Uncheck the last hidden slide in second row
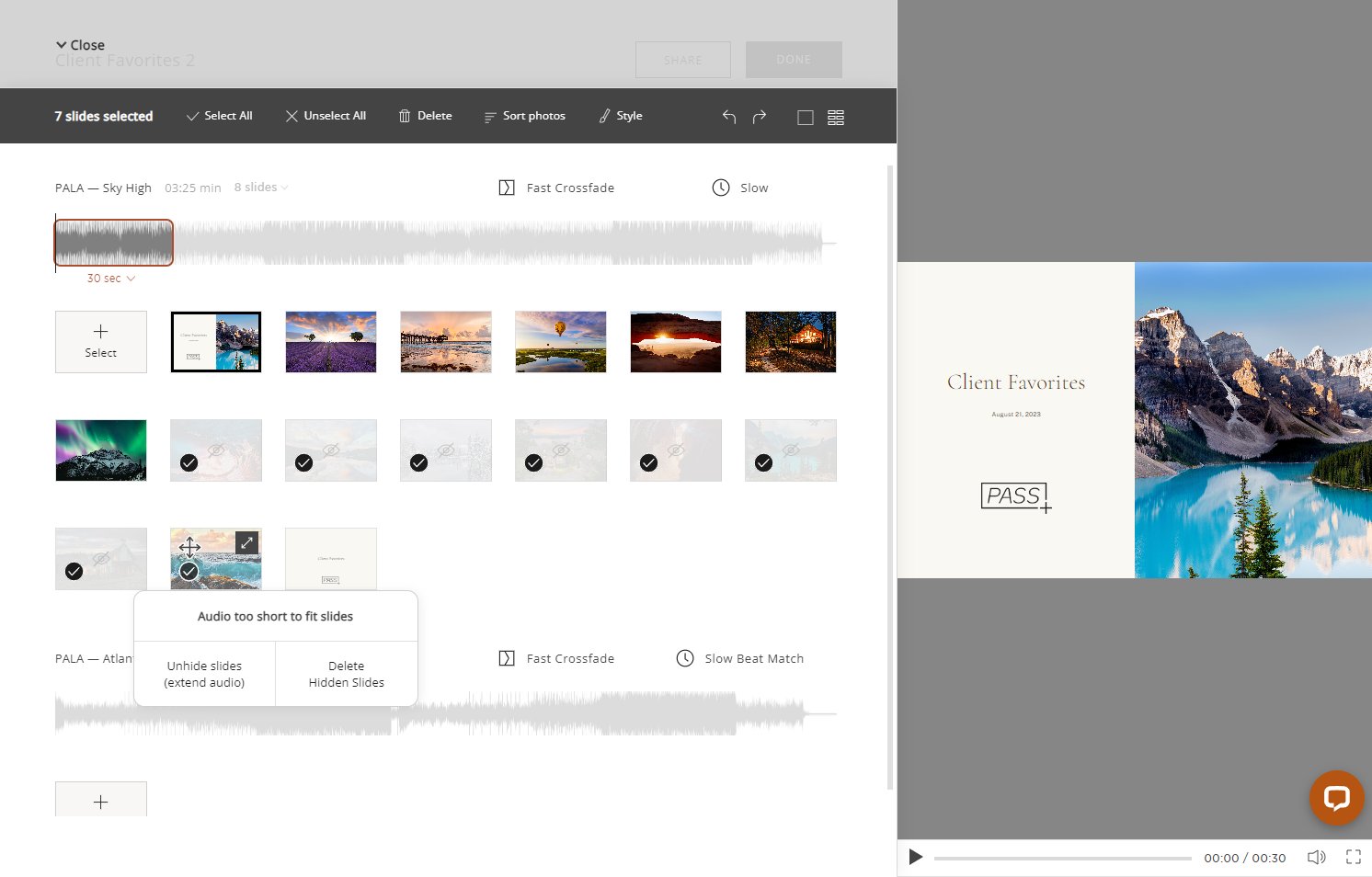The width and height of the screenshot is (1372, 877). 763,463
